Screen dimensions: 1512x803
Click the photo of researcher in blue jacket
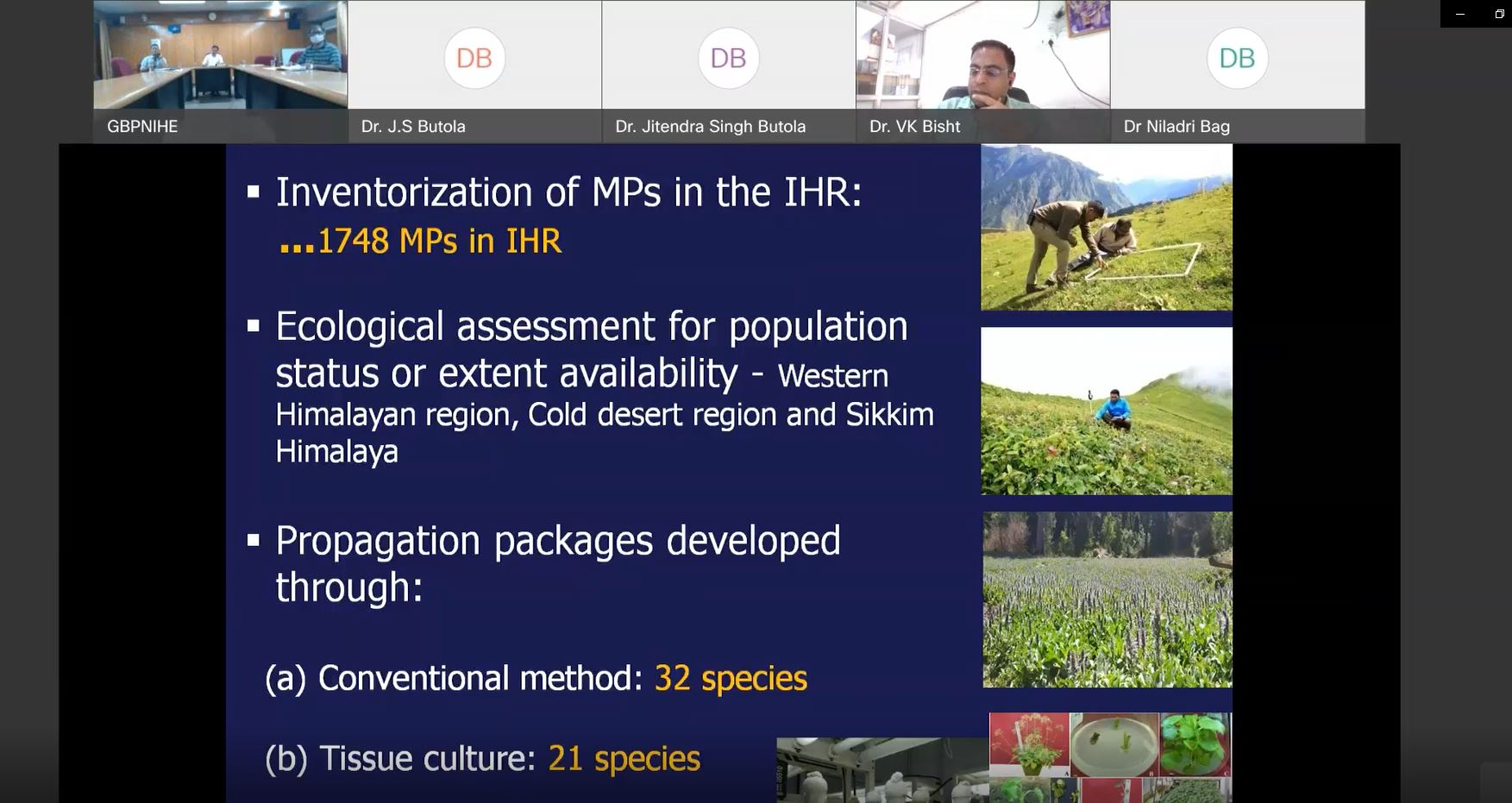point(1106,411)
